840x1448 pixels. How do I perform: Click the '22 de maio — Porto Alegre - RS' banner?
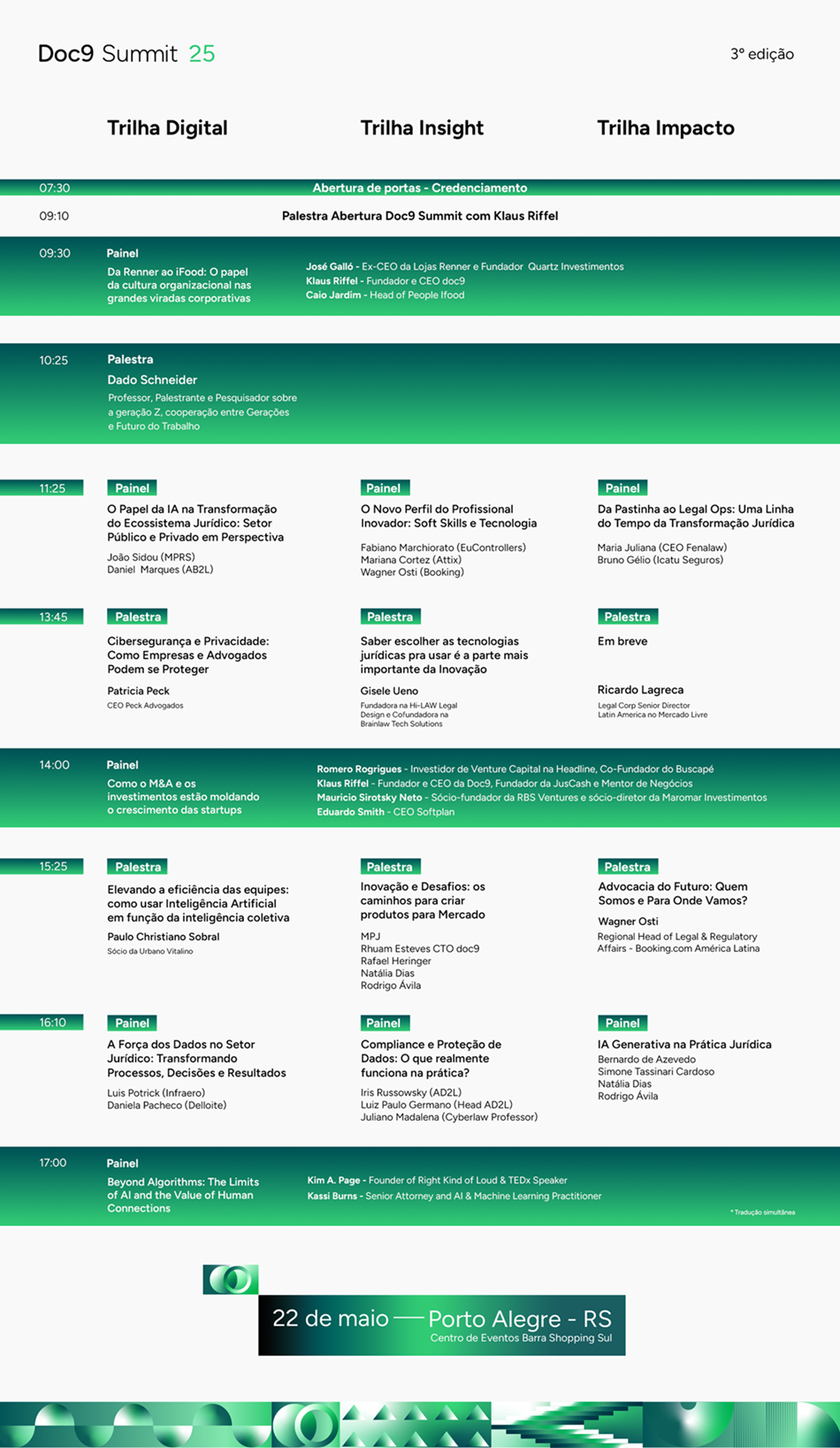(442, 1325)
